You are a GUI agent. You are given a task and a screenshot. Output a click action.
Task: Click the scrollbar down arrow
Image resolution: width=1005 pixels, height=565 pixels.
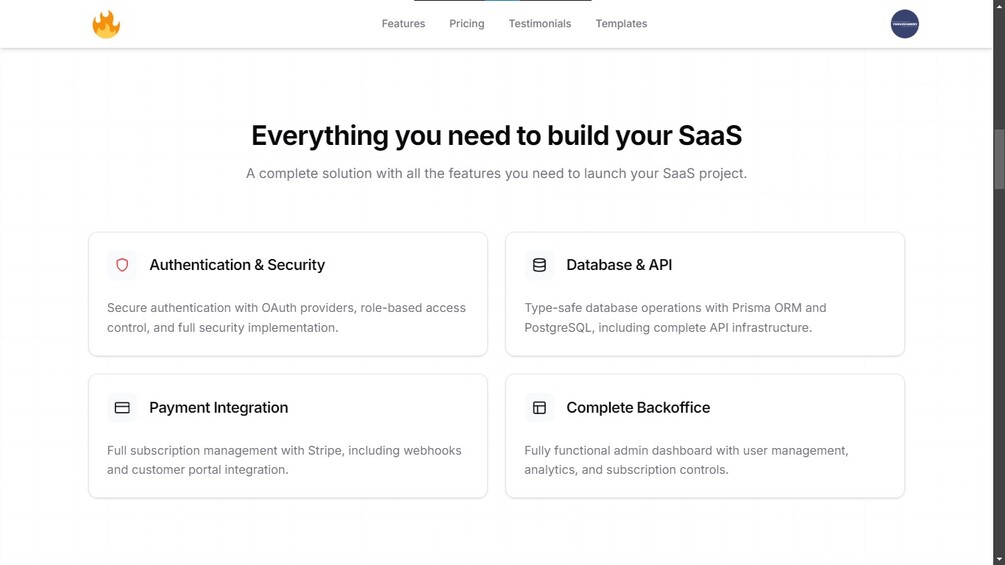point(998,559)
